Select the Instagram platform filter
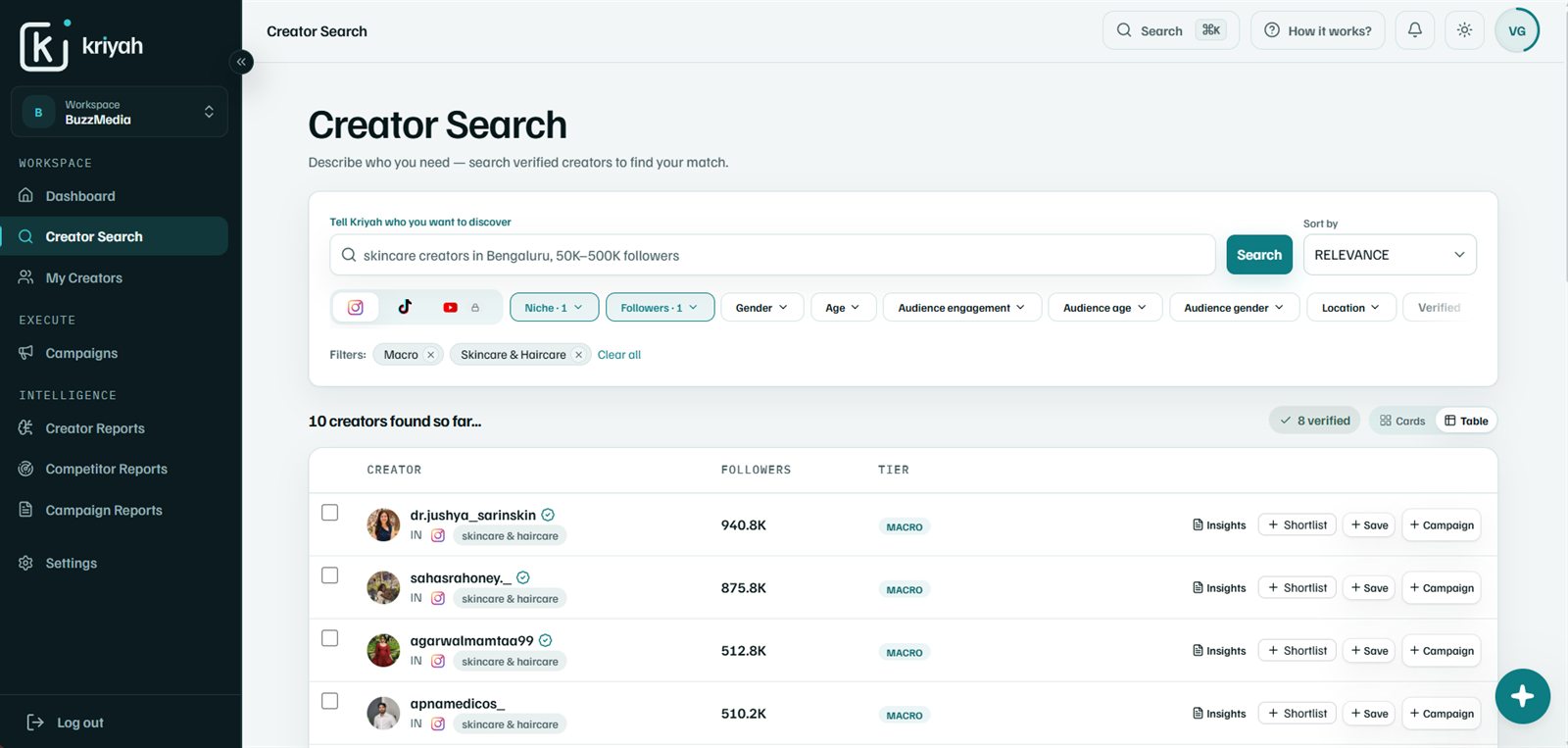The image size is (1568, 748). (356, 308)
